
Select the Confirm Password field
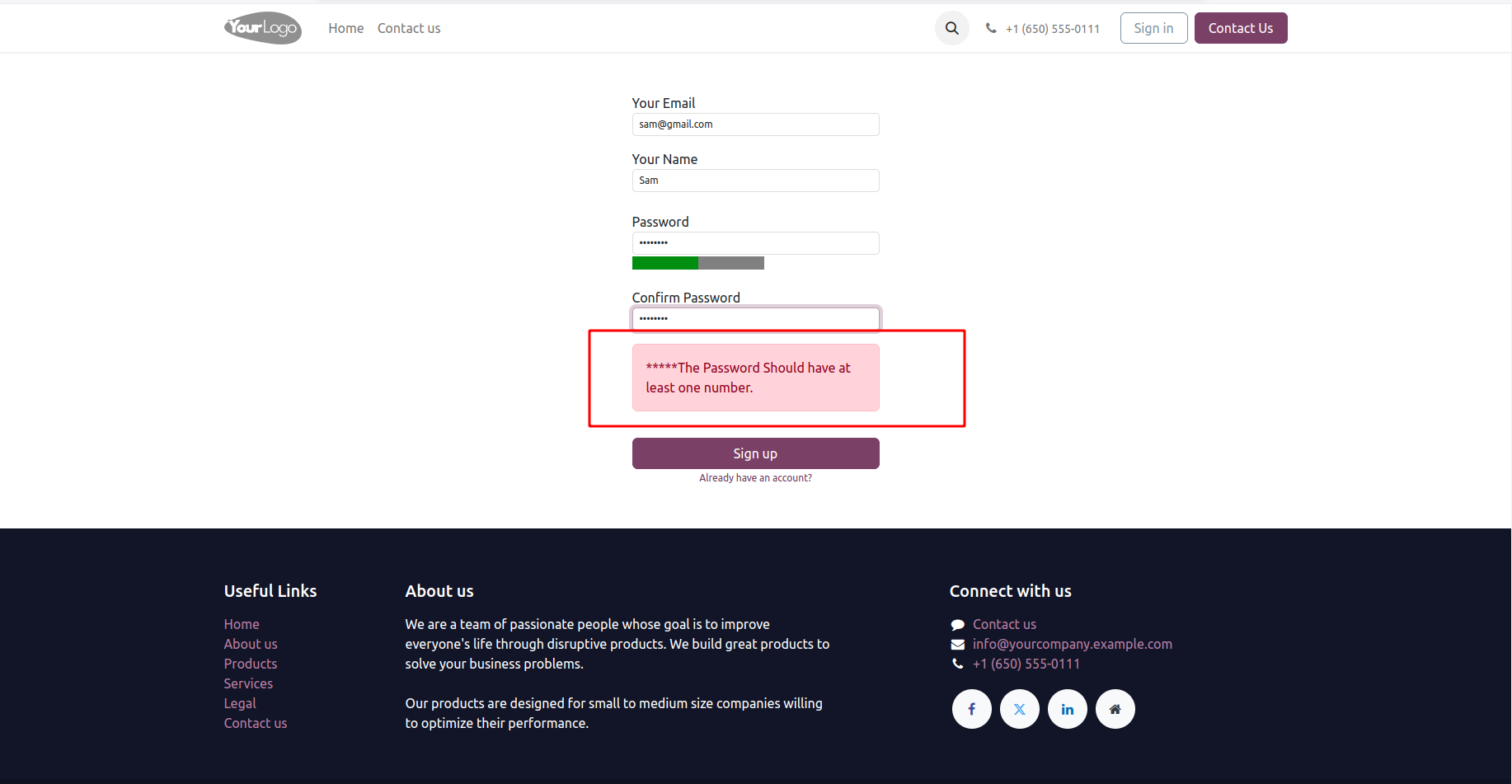tap(755, 318)
